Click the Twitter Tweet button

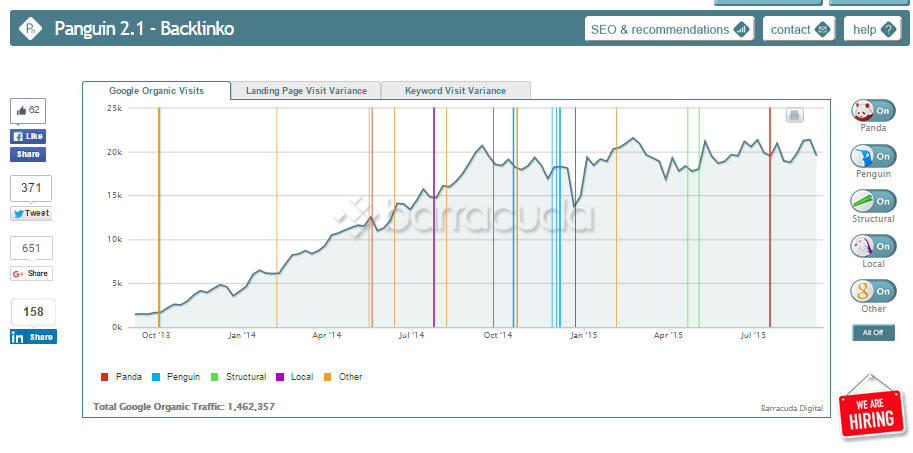click(31, 214)
